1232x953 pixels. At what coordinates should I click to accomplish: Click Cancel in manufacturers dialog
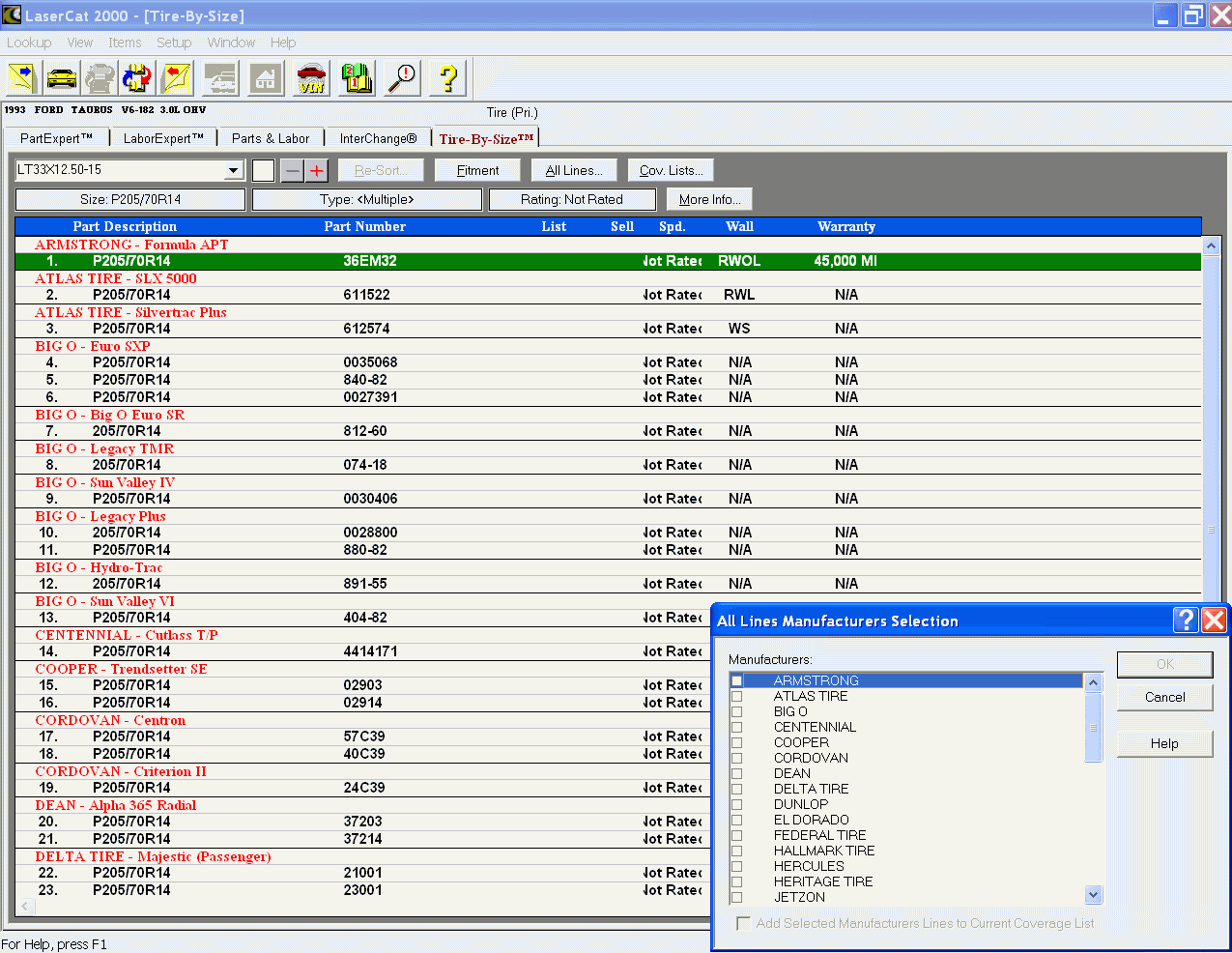pyautogui.click(x=1165, y=698)
